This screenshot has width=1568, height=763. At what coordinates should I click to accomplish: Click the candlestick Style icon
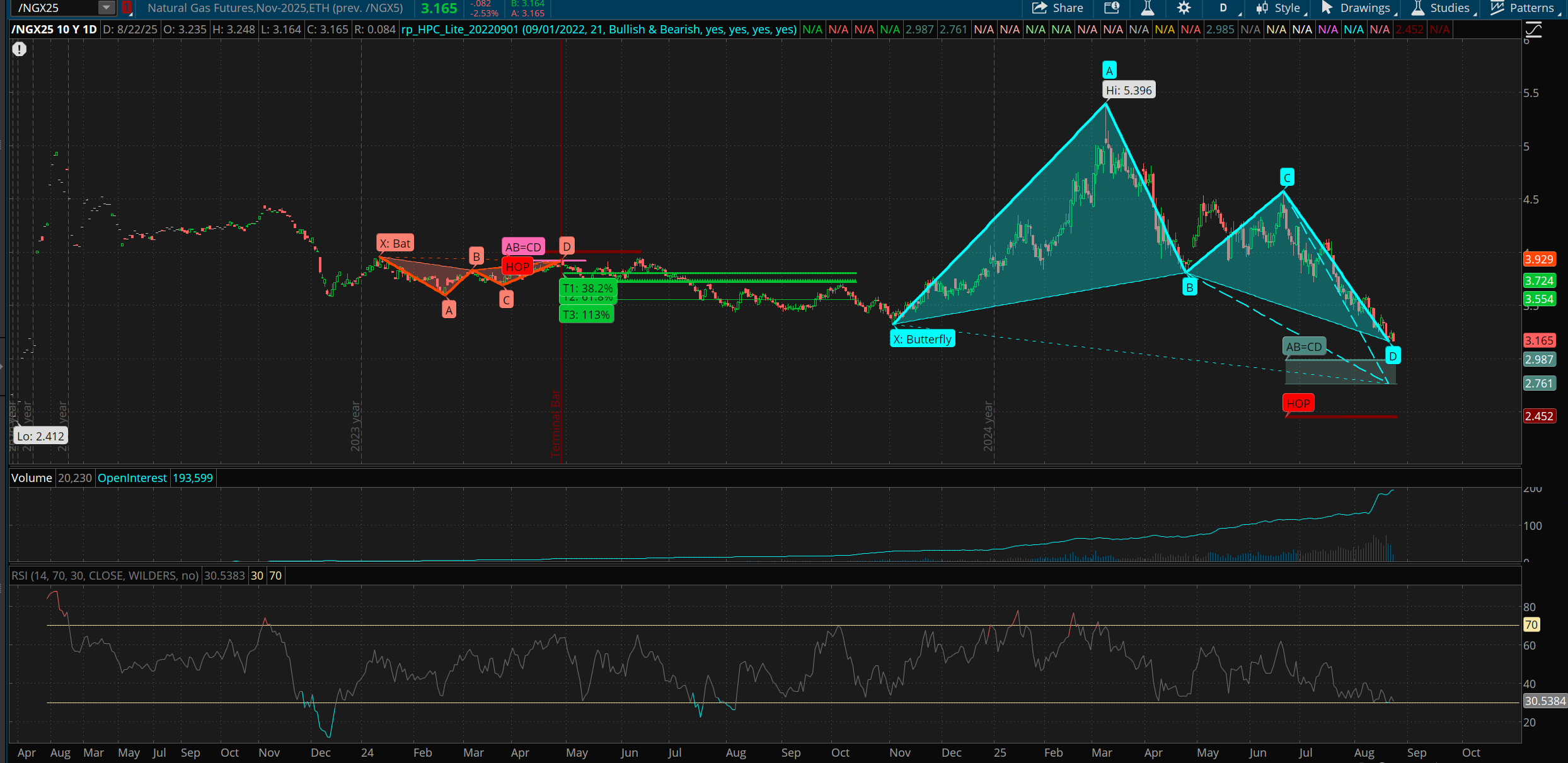1262,8
